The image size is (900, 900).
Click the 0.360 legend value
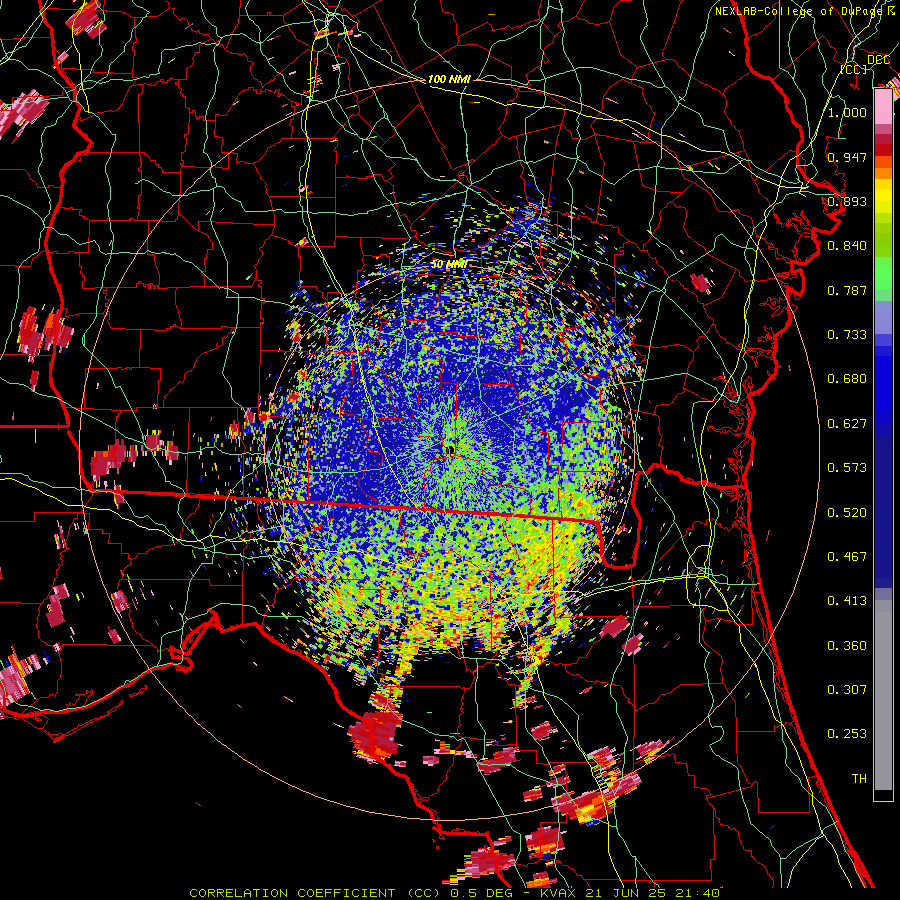click(847, 646)
